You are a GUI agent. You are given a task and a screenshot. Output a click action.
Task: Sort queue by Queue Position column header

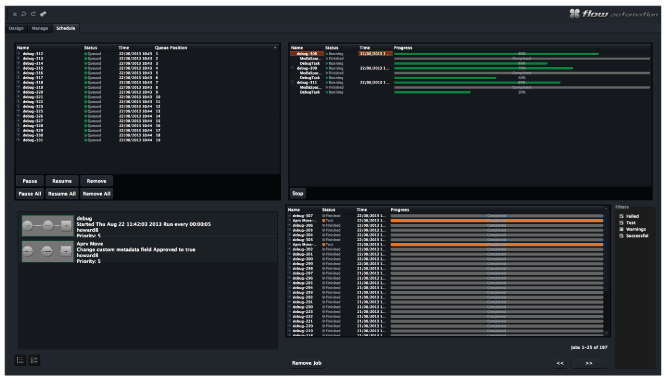pos(171,48)
